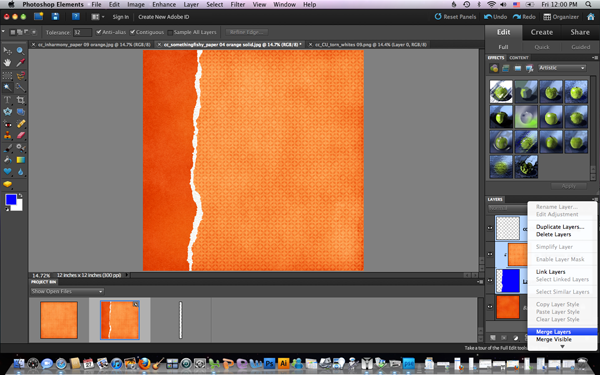This screenshot has width=600, height=375.
Task: Show Layer Styles category in Effects
Action: tap(506, 68)
